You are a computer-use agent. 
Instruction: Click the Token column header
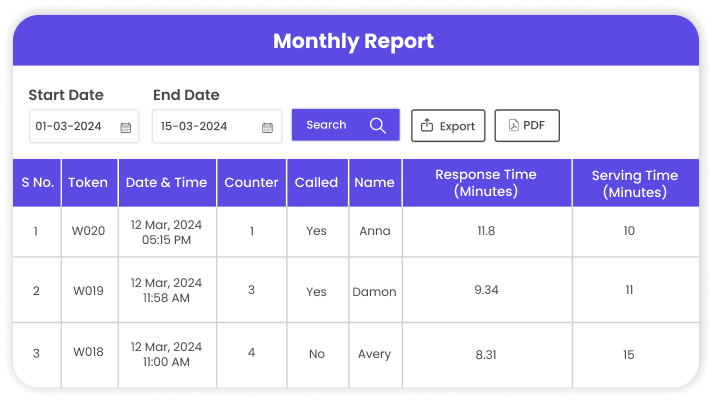[x=88, y=183]
